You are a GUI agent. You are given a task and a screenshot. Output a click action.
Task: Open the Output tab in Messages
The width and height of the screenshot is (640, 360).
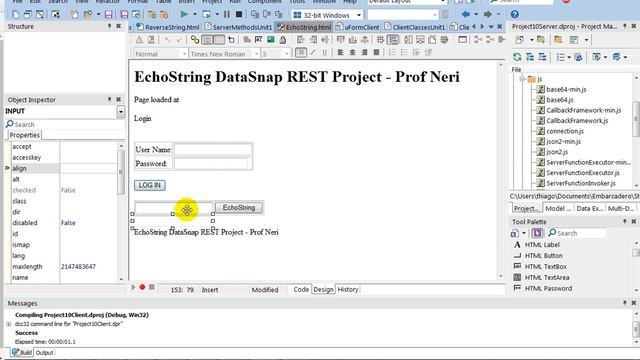tap(44, 352)
